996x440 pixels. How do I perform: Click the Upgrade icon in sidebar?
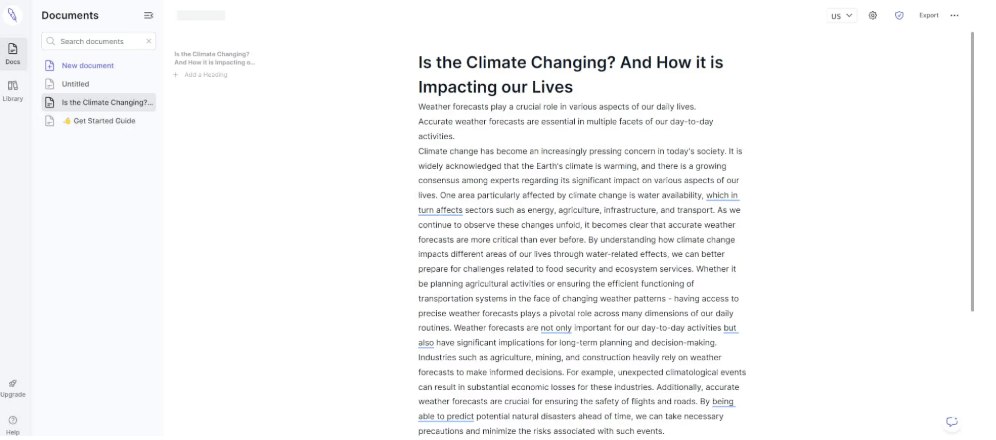tap(13, 388)
